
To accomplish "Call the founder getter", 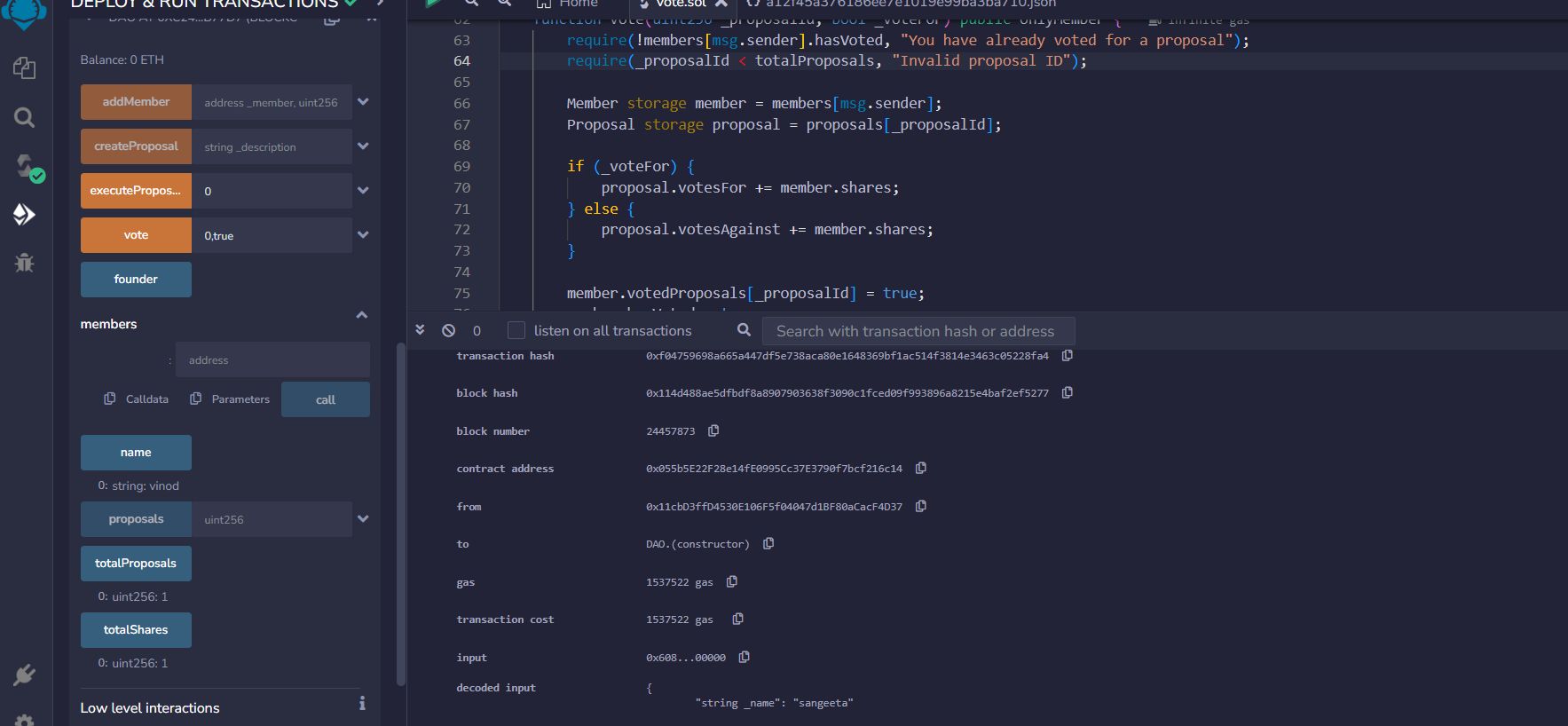I will 136,280.
